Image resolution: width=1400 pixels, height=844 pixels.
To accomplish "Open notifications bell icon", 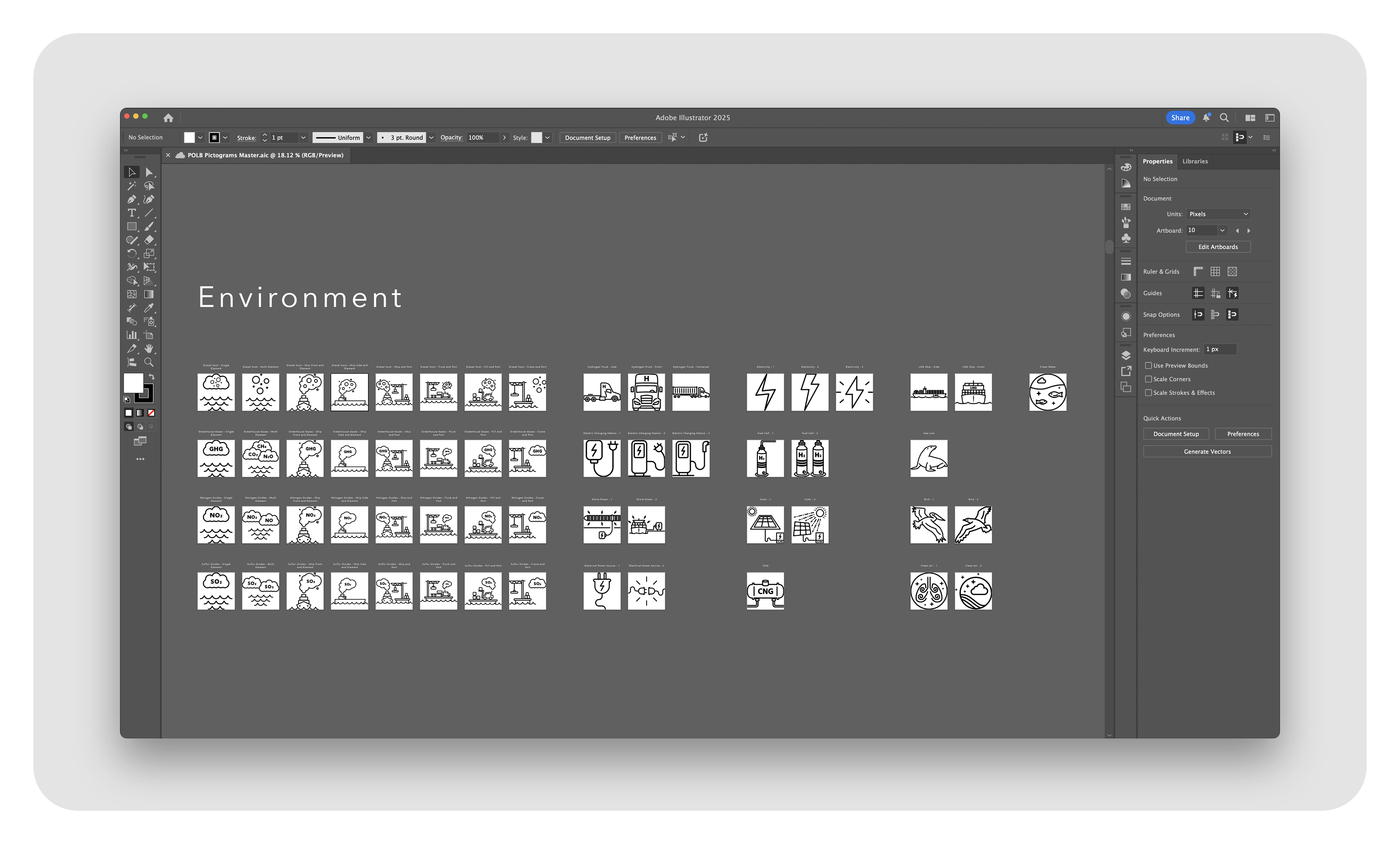I will [x=1206, y=118].
